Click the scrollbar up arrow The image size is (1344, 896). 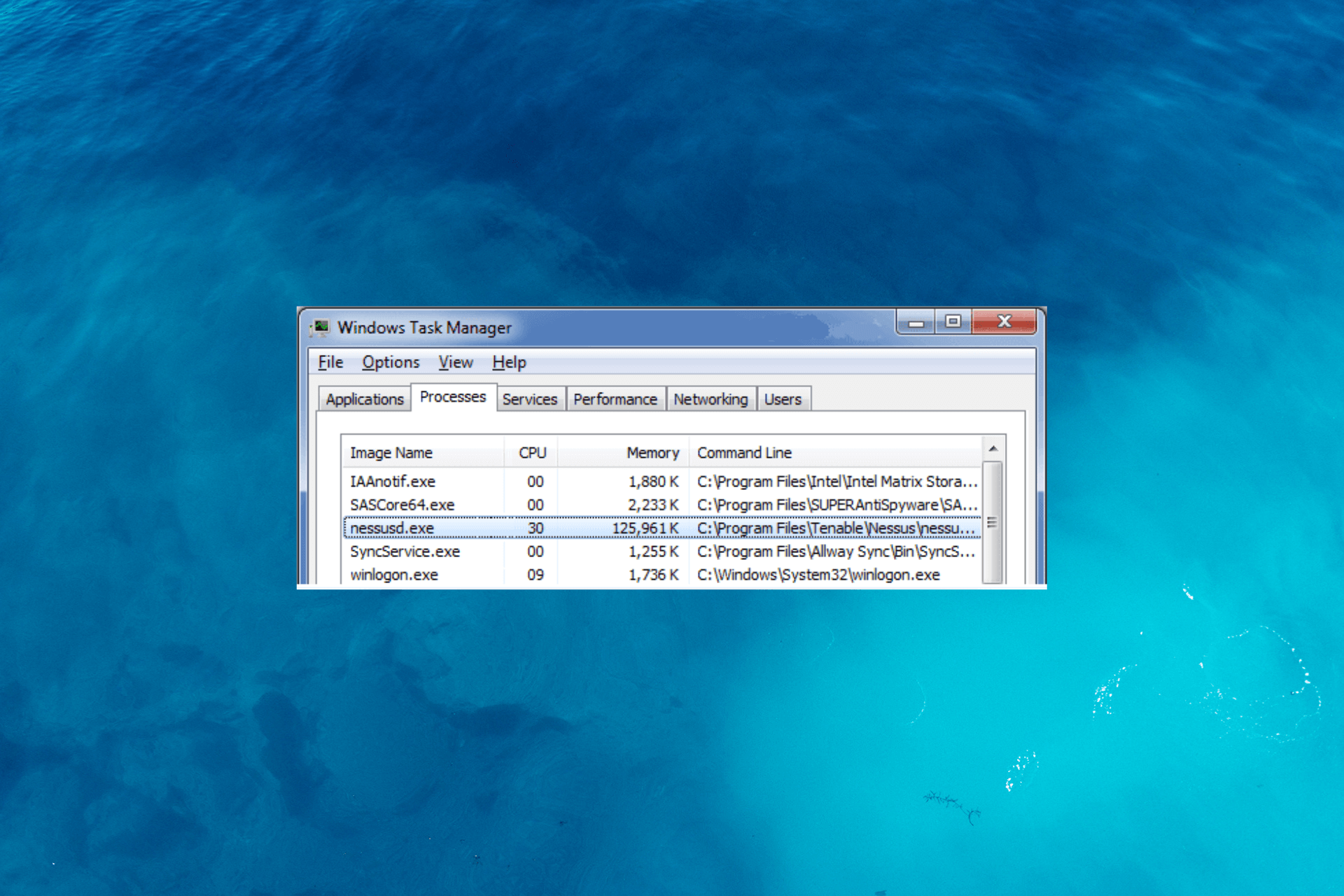click(x=993, y=449)
